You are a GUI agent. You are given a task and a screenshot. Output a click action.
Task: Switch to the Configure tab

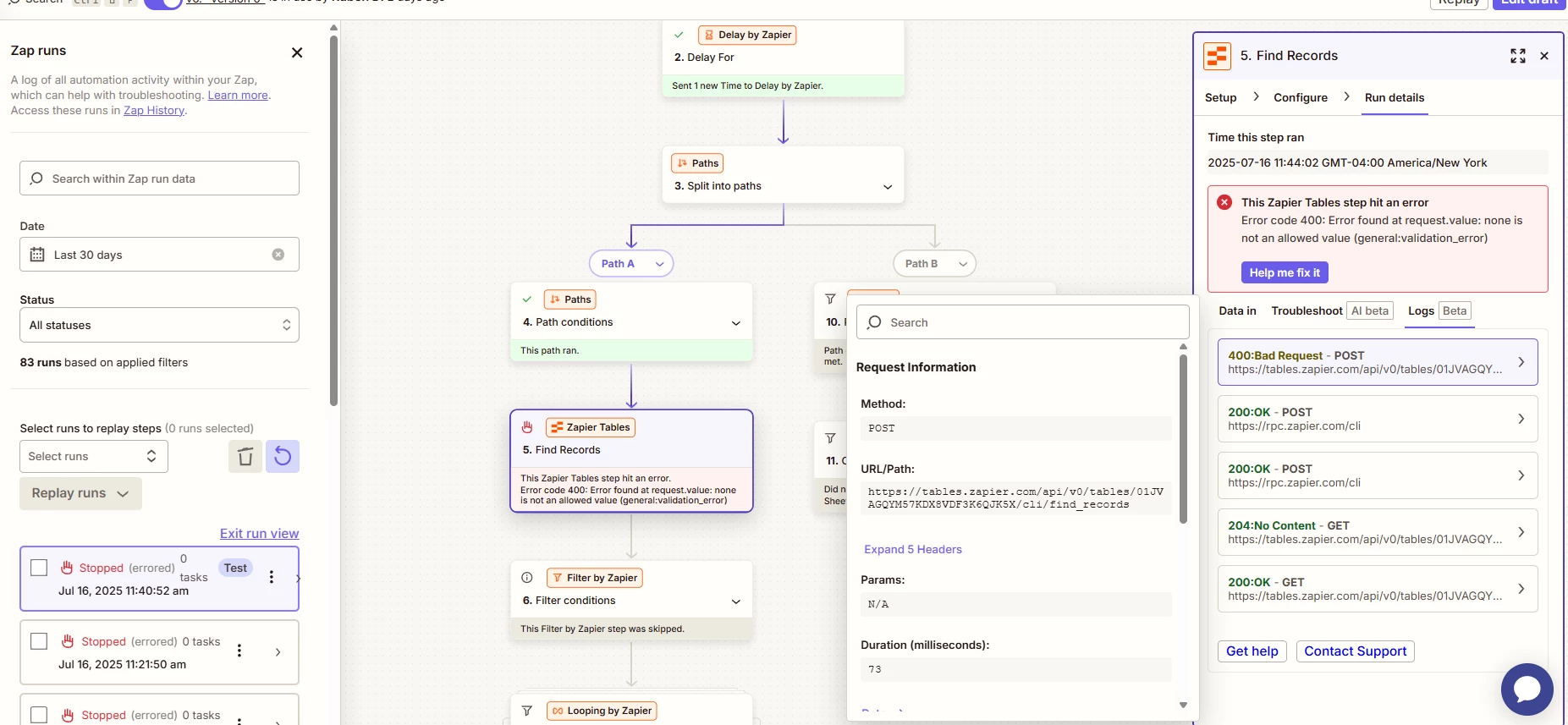[x=1301, y=97]
